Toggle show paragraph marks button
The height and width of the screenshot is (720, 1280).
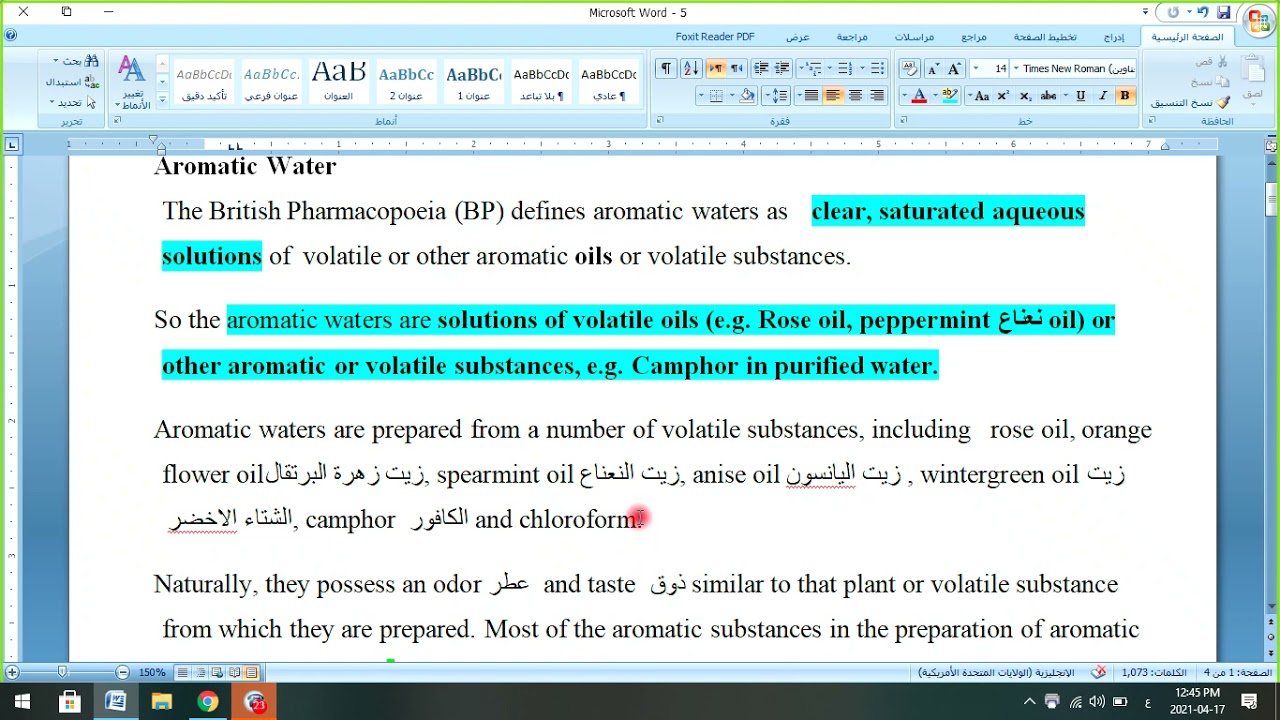[666, 68]
